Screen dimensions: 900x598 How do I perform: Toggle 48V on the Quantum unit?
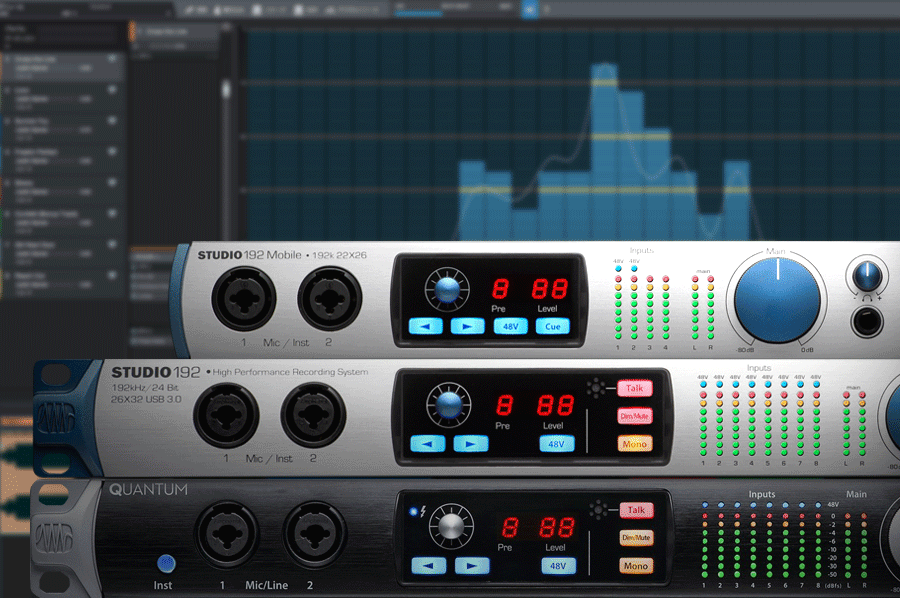tap(558, 565)
